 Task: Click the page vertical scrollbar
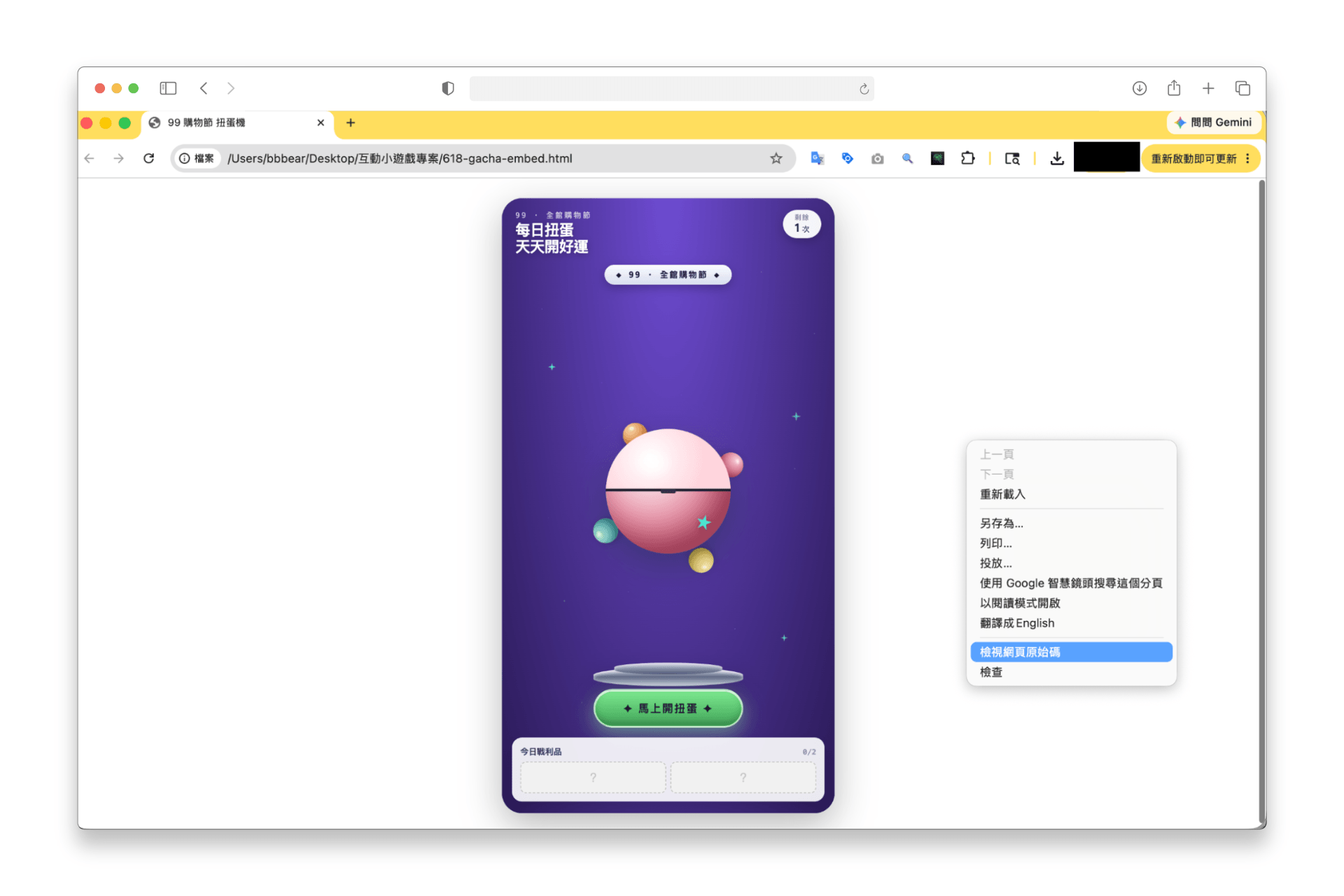1261,503
